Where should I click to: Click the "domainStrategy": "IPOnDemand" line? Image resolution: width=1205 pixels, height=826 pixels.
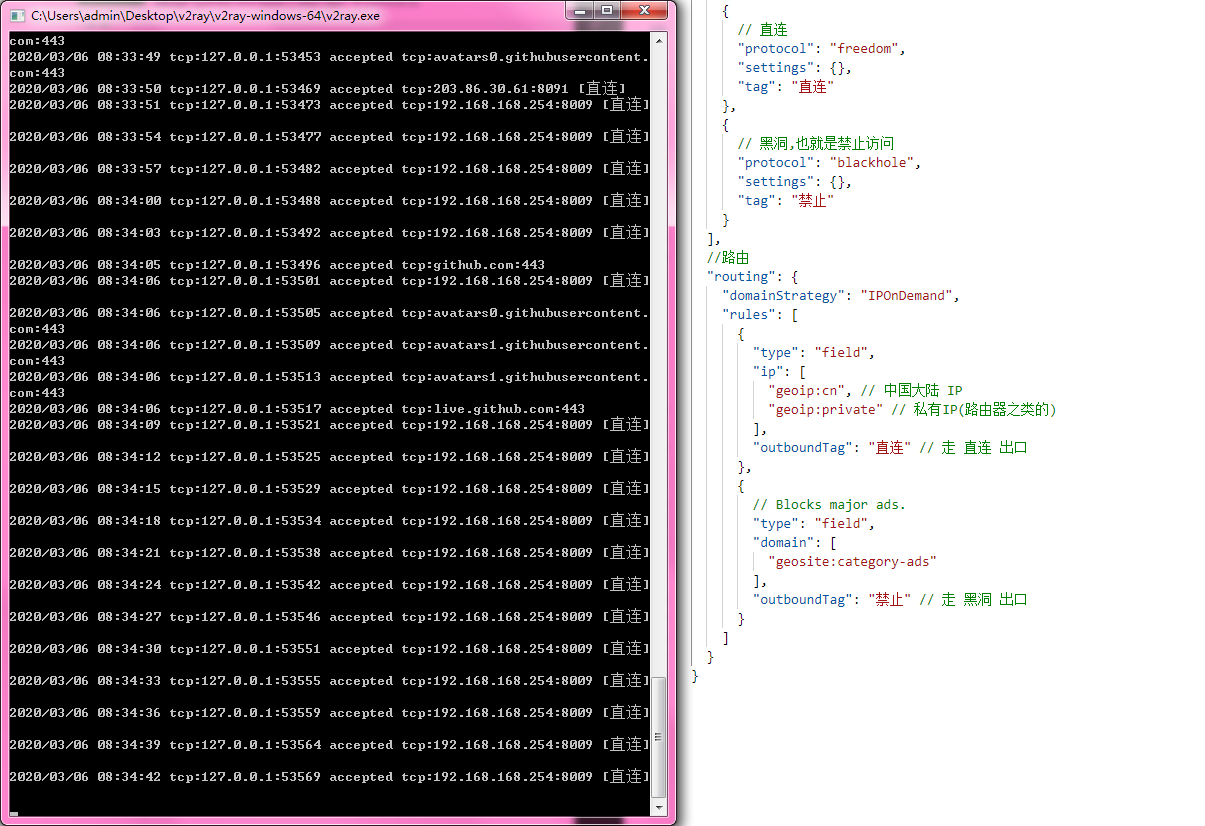coord(841,295)
